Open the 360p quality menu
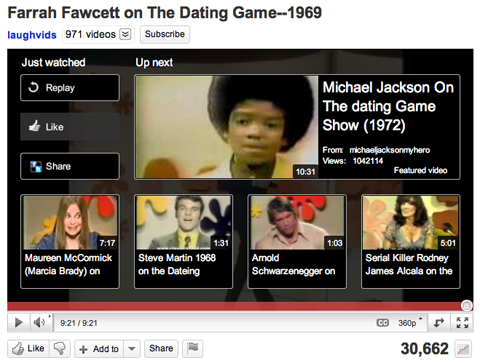480x363 pixels. (410, 323)
